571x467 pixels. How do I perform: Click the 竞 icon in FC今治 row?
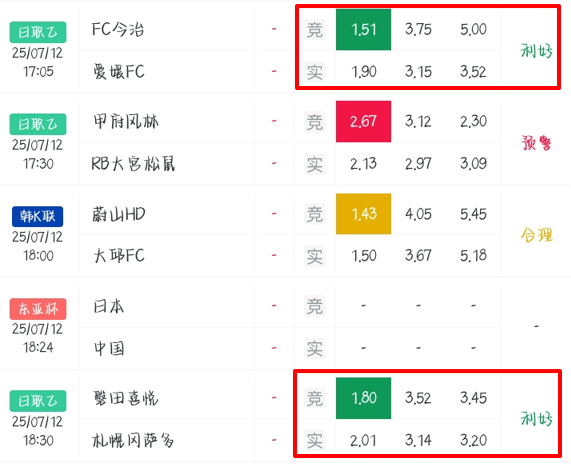315,30
